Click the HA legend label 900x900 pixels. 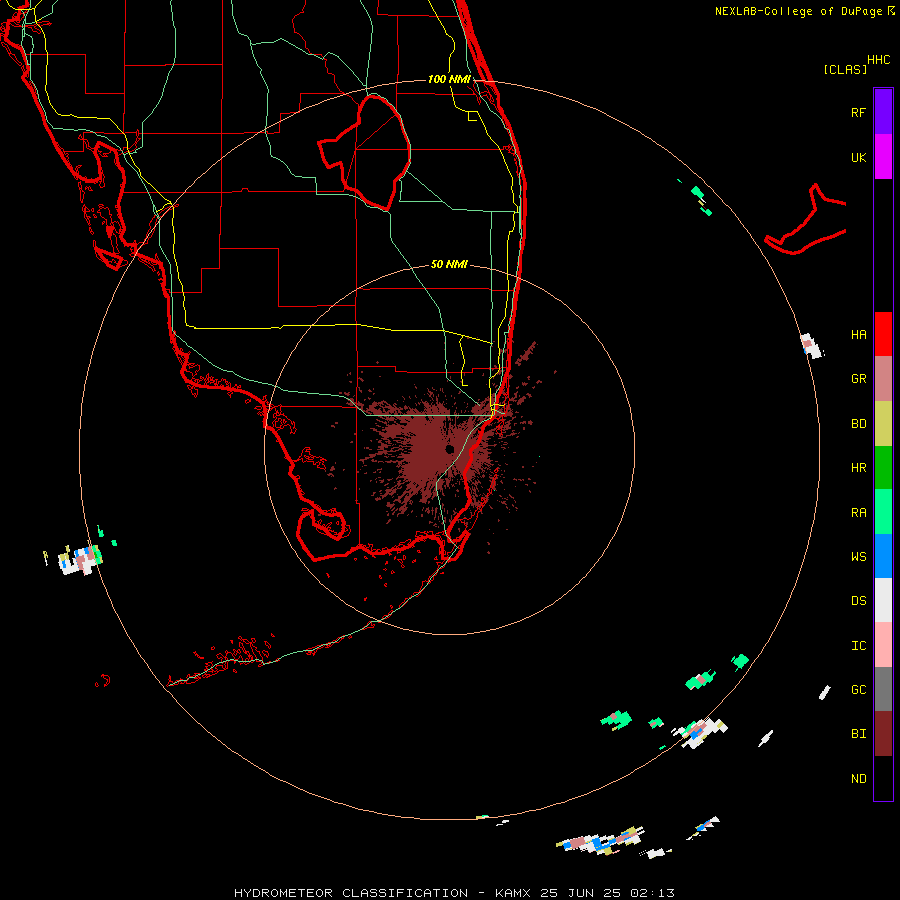pyautogui.click(x=858, y=335)
